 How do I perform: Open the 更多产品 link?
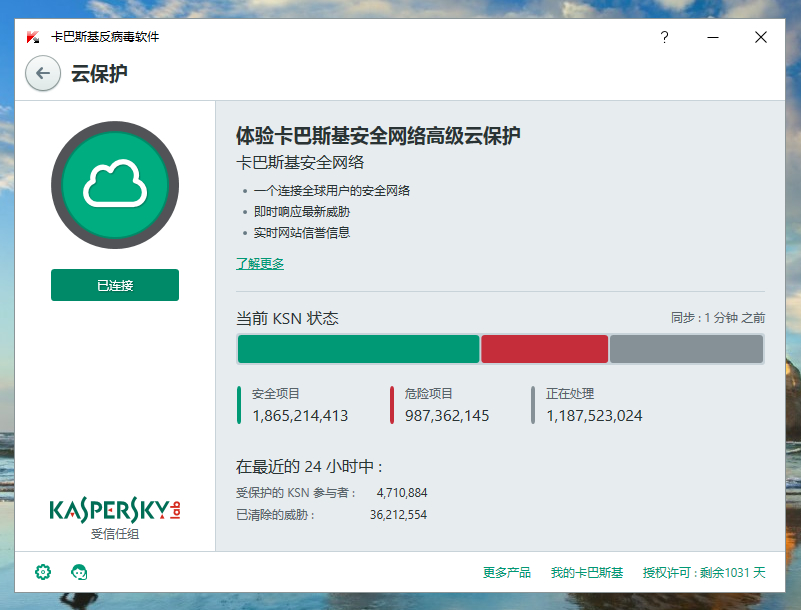(507, 573)
